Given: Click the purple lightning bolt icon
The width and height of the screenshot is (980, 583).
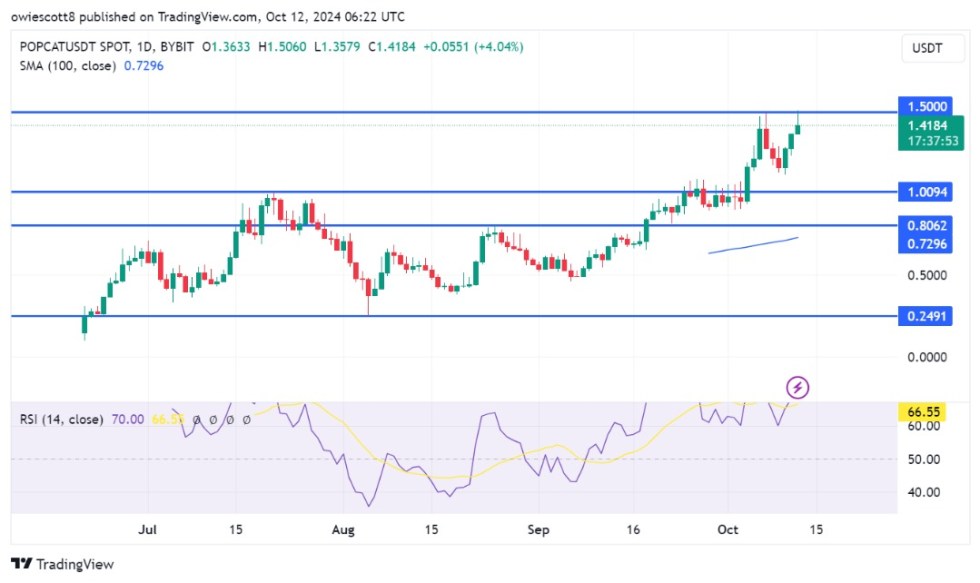Looking at the screenshot, I should click(798, 387).
